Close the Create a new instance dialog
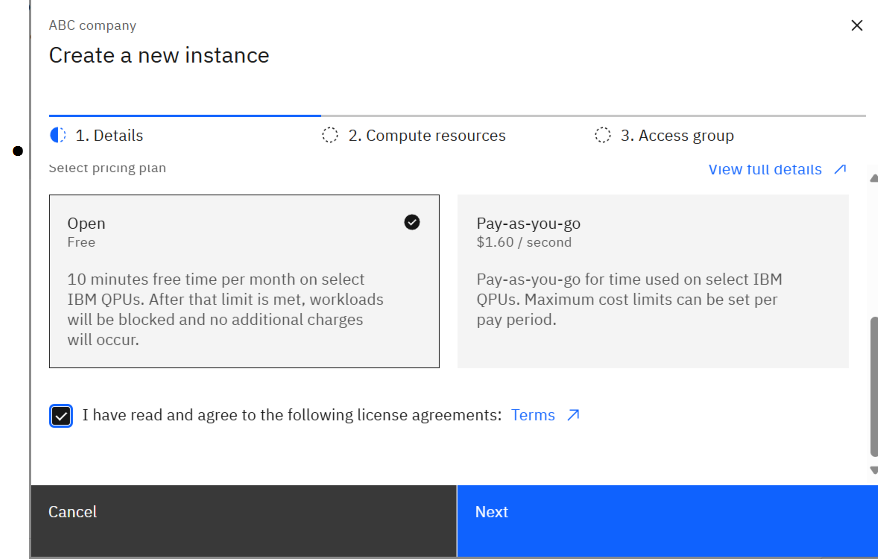Image resolution: width=894 pixels, height=559 pixels. [x=856, y=26]
